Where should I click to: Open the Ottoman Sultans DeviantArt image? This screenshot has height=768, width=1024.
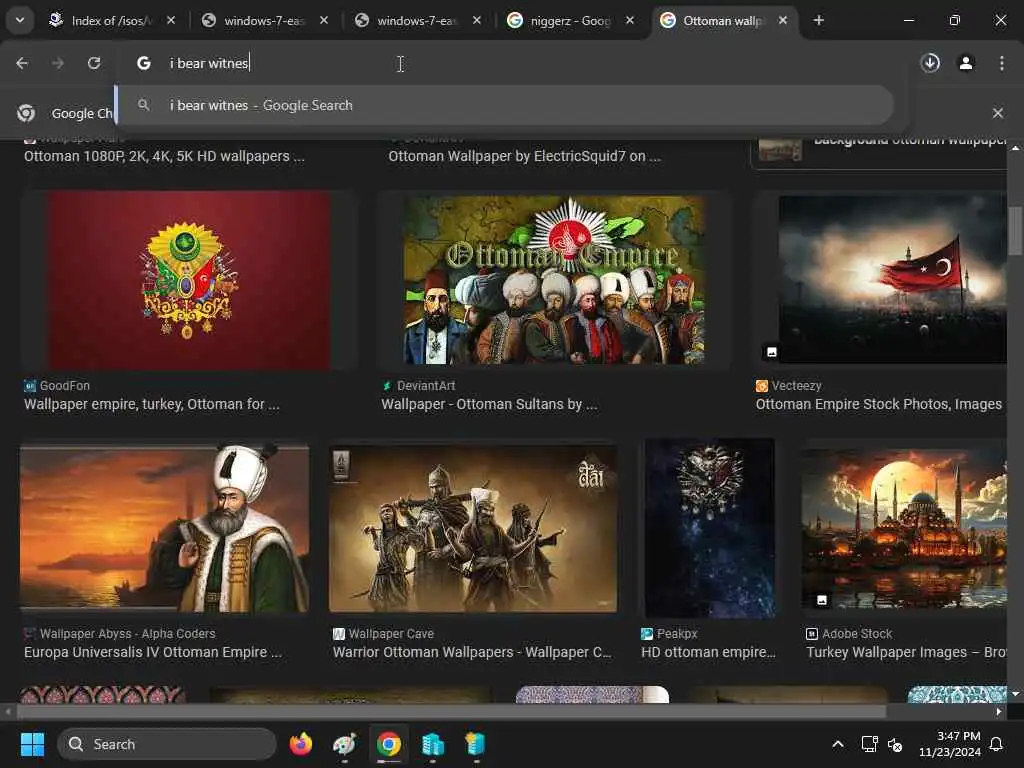click(554, 280)
